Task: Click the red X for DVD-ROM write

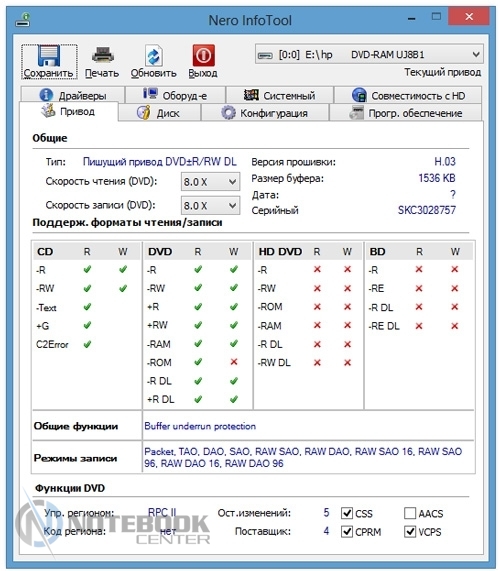Action: 233,362
